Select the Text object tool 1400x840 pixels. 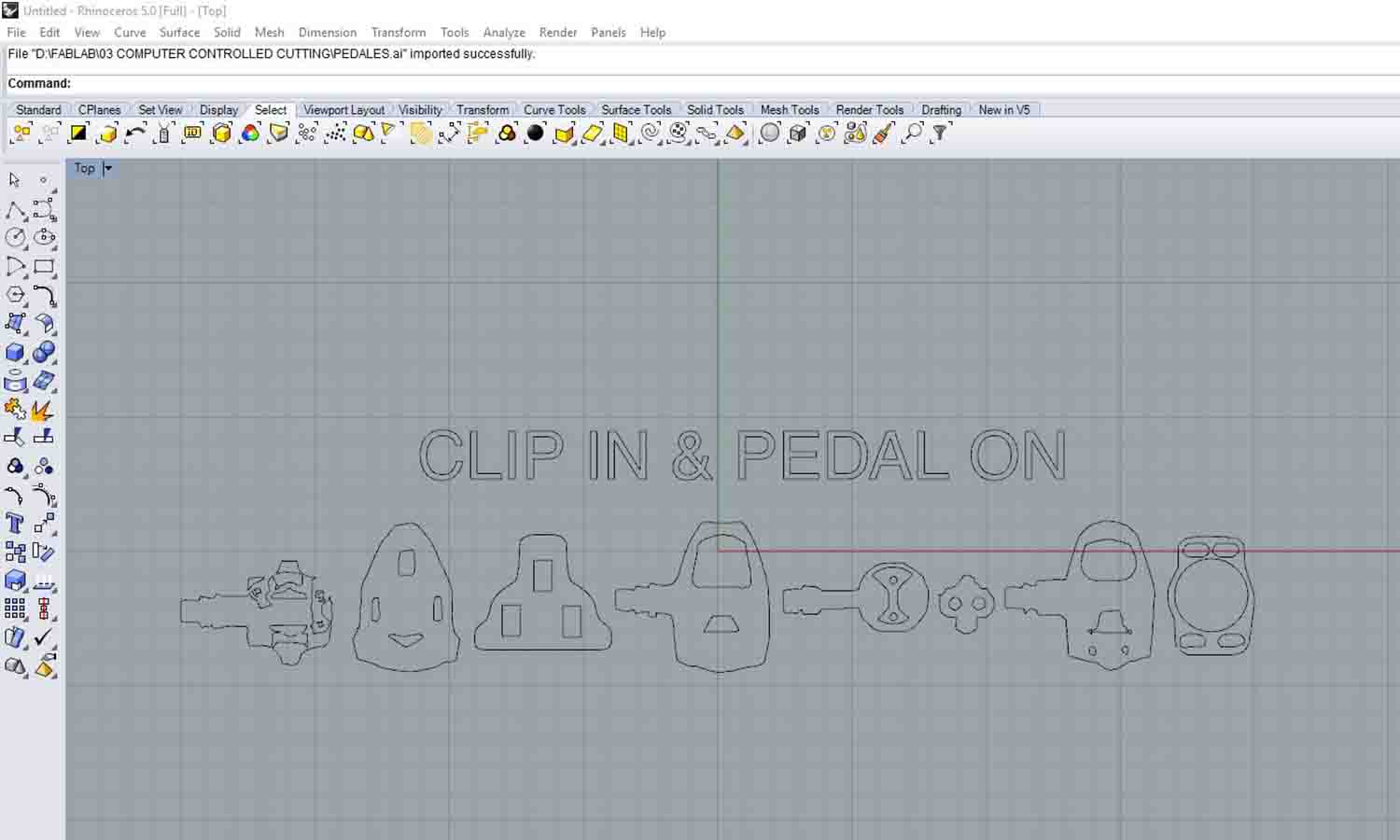coord(15,524)
